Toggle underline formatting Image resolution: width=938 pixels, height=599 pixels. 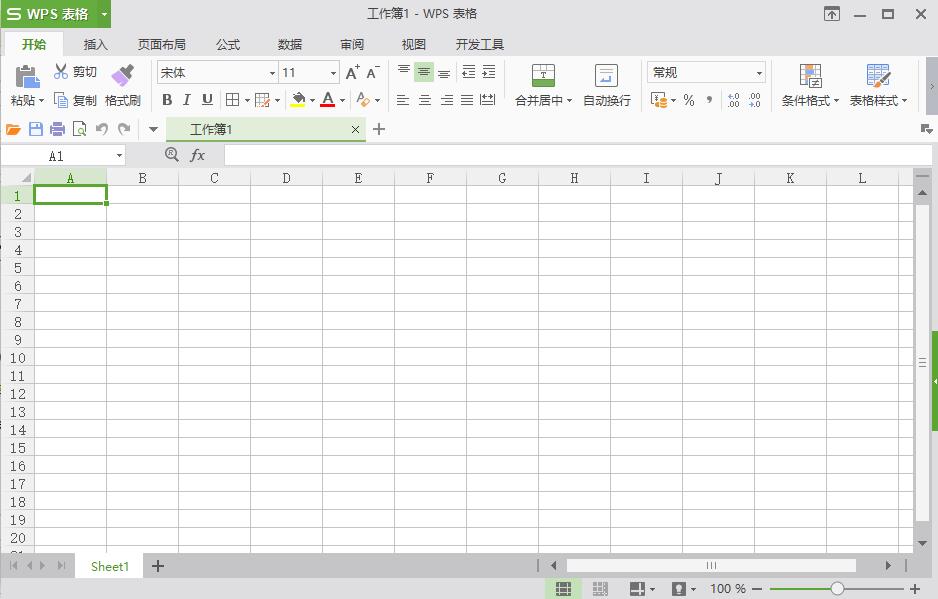tap(206, 99)
